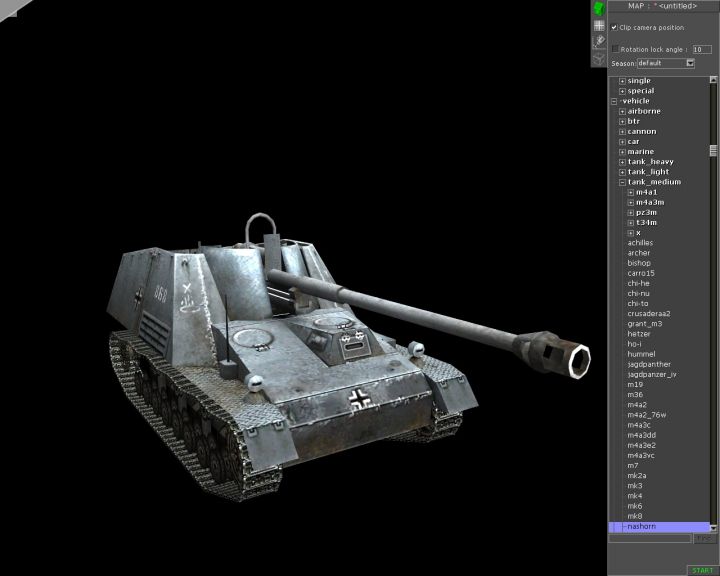
Task: Open the Season dropdown
Action: click(x=690, y=63)
